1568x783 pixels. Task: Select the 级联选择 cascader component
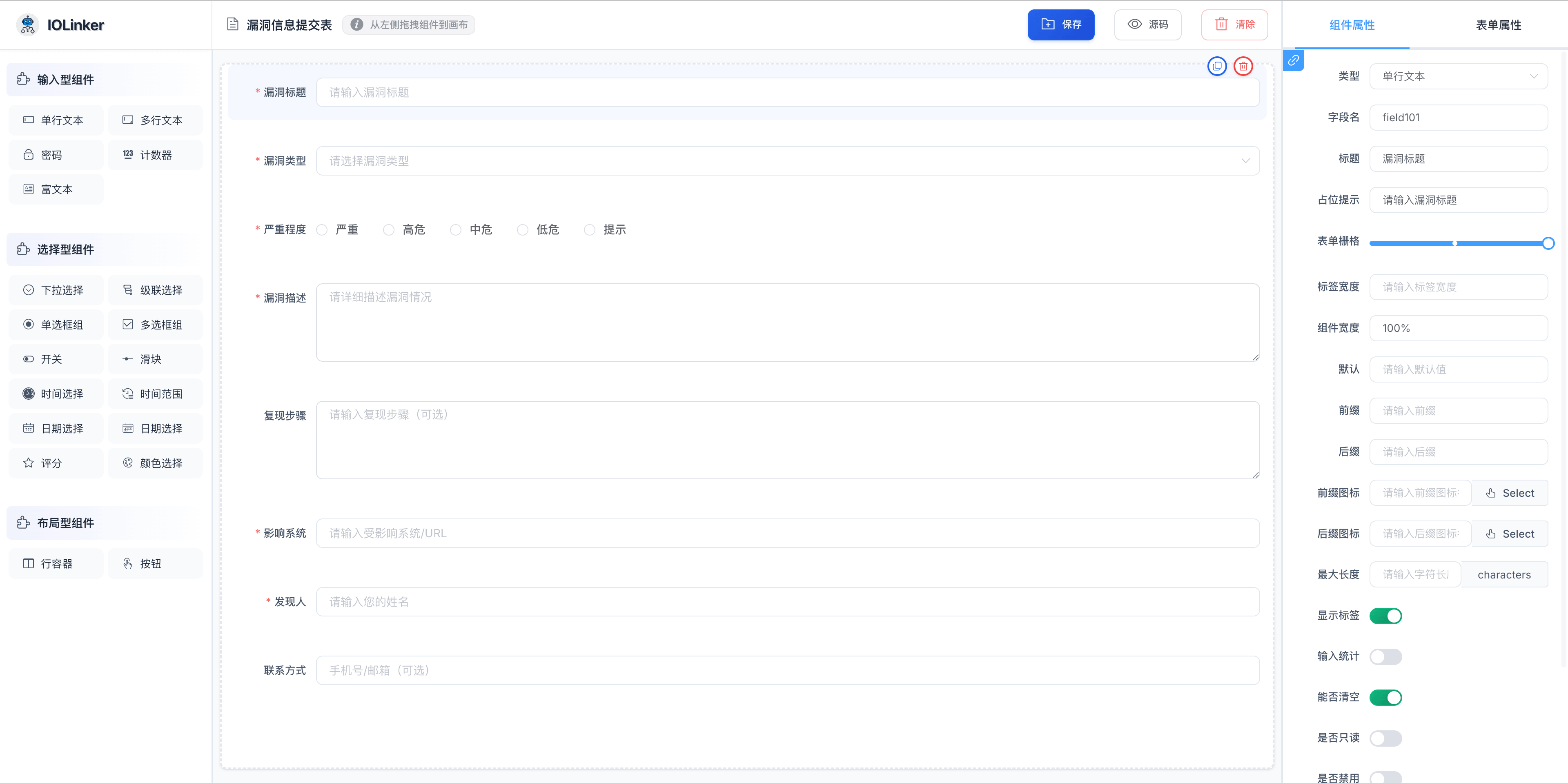tap(155, 290)
